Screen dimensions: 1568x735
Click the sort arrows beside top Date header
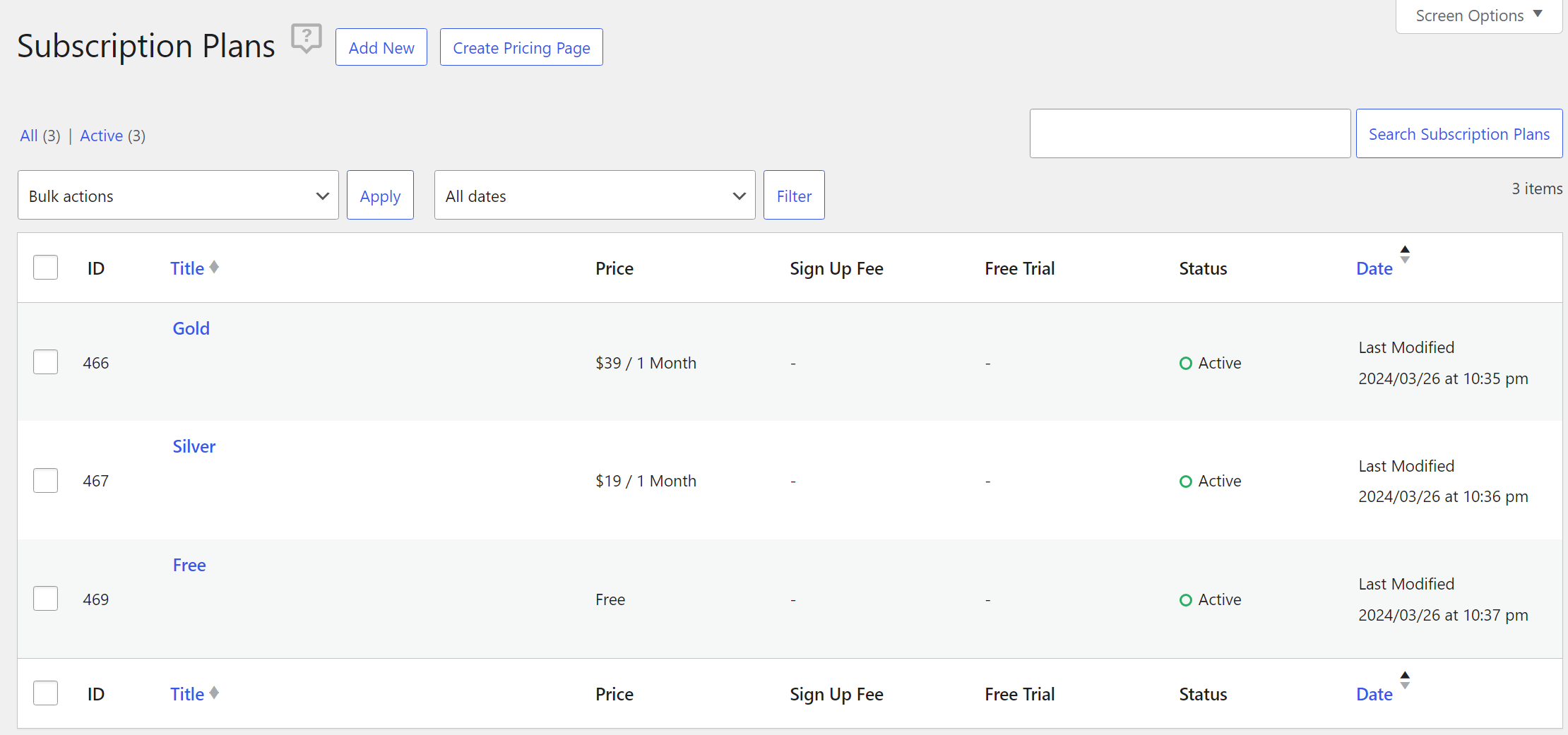click(1405, 254)
